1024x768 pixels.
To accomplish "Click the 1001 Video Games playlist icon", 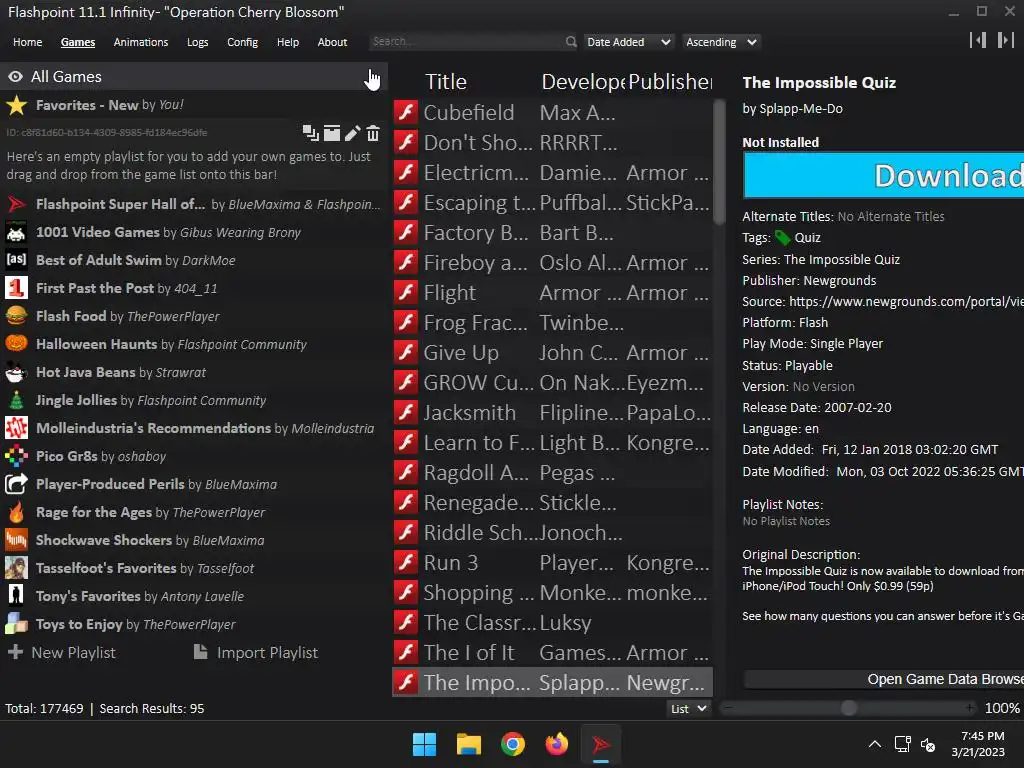I will pyautogui.click(x=16, y=232).
